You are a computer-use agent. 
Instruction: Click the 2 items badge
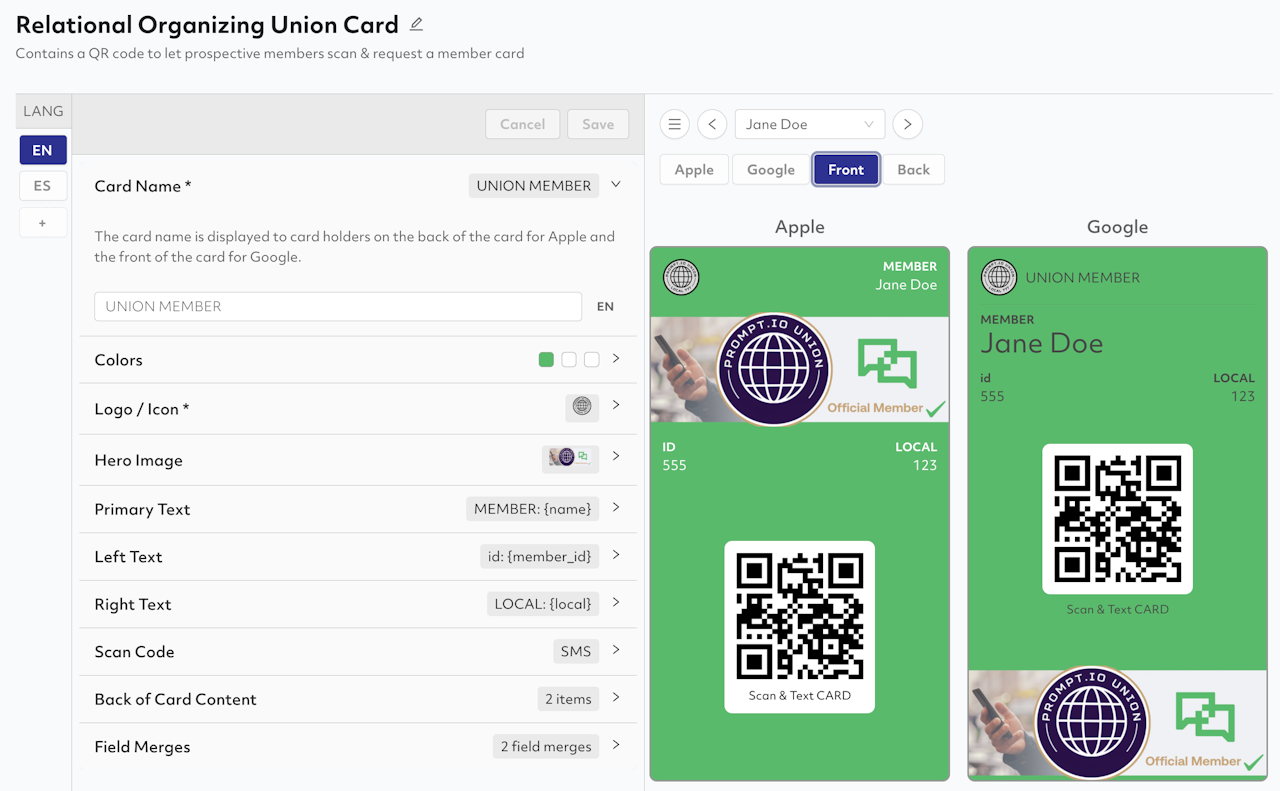pyautogui.click(x=568, y=699)
